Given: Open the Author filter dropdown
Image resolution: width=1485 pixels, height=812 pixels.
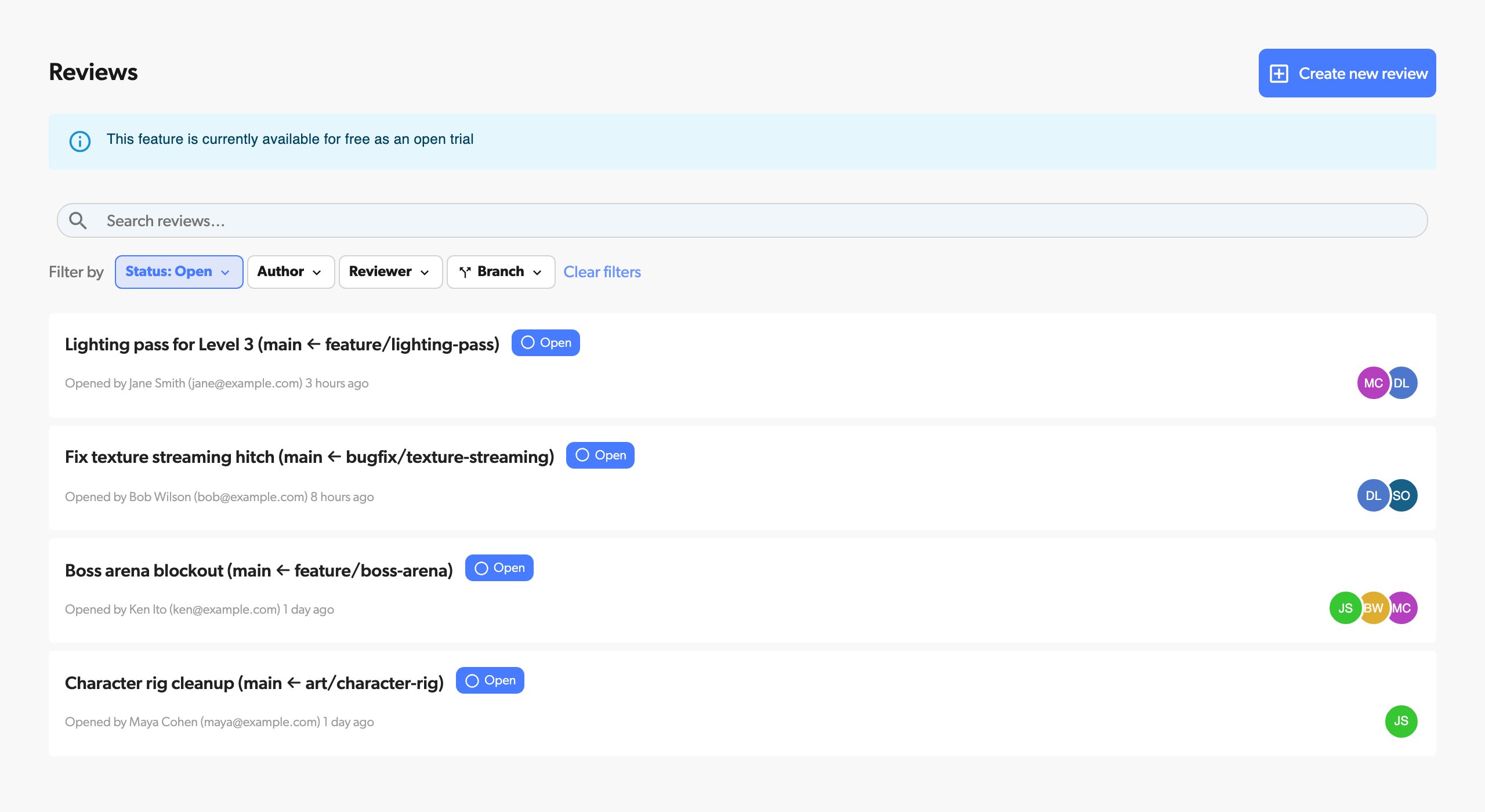Looking at the screenshot, I should pyautogui.click(x=291, y=272).
